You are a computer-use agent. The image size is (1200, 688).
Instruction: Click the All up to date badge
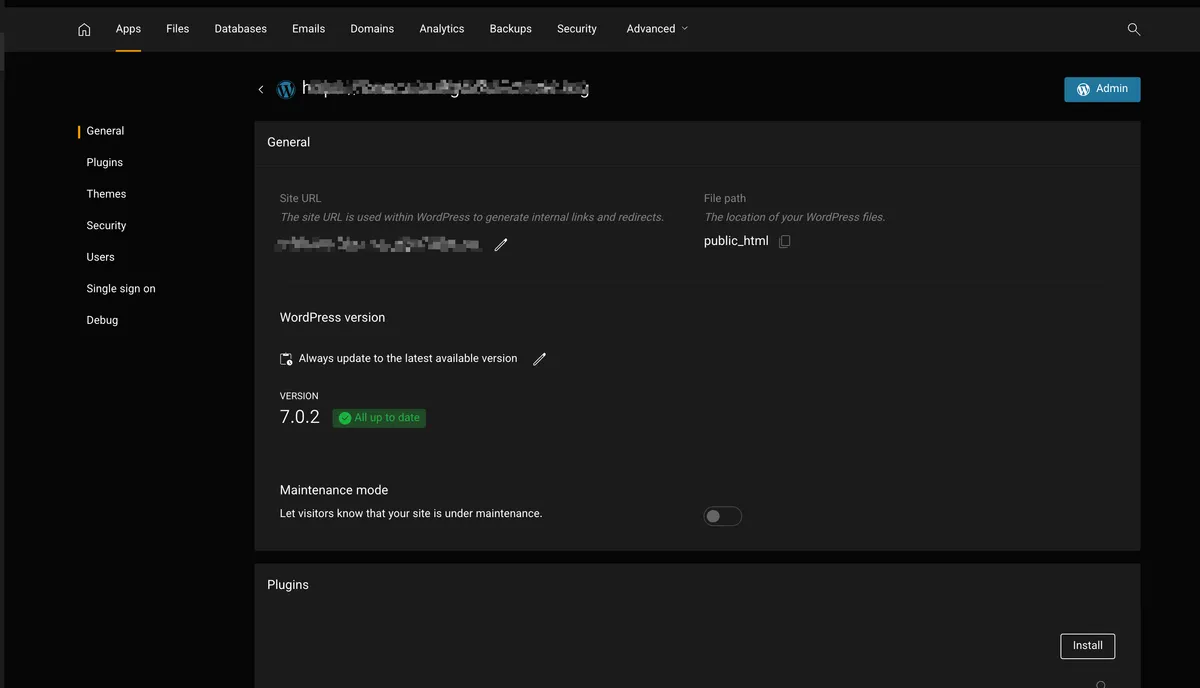[379, 418]
